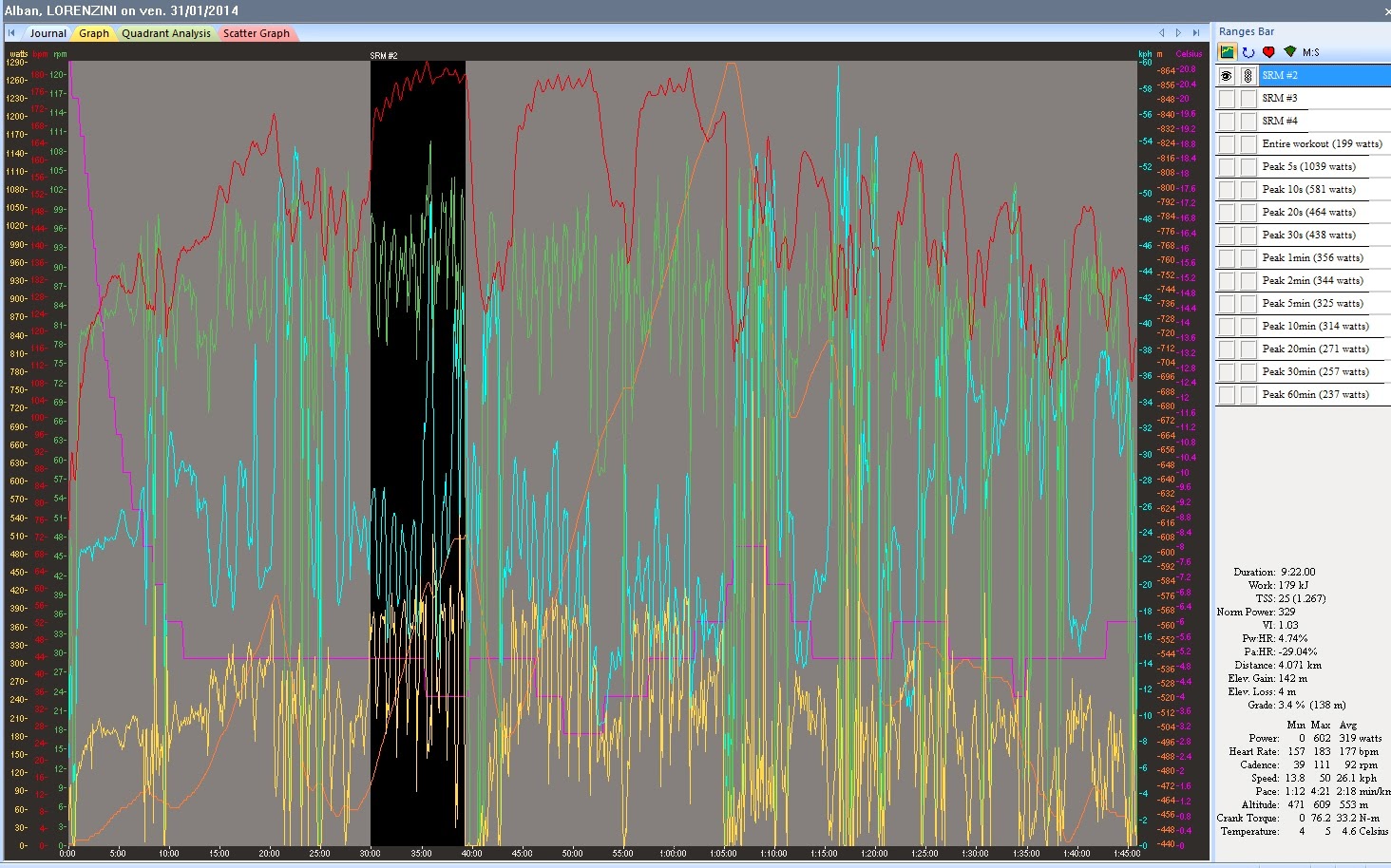
Task: Click the Elev. Gain: 142 m statistic
Action: click(1267, 678)
